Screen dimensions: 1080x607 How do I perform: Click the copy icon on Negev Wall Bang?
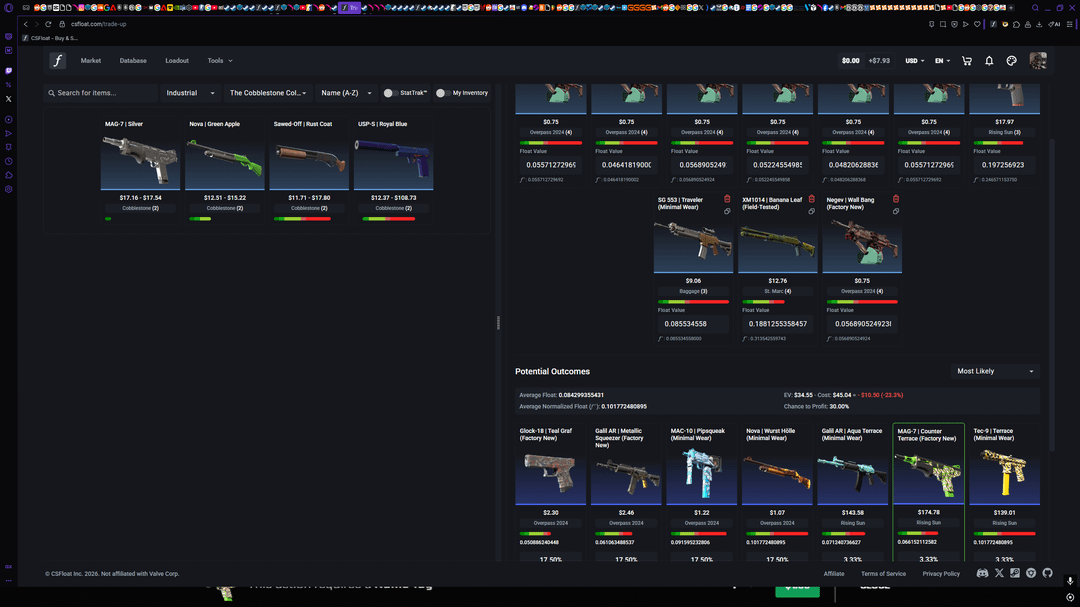click(x=896, y=211)
